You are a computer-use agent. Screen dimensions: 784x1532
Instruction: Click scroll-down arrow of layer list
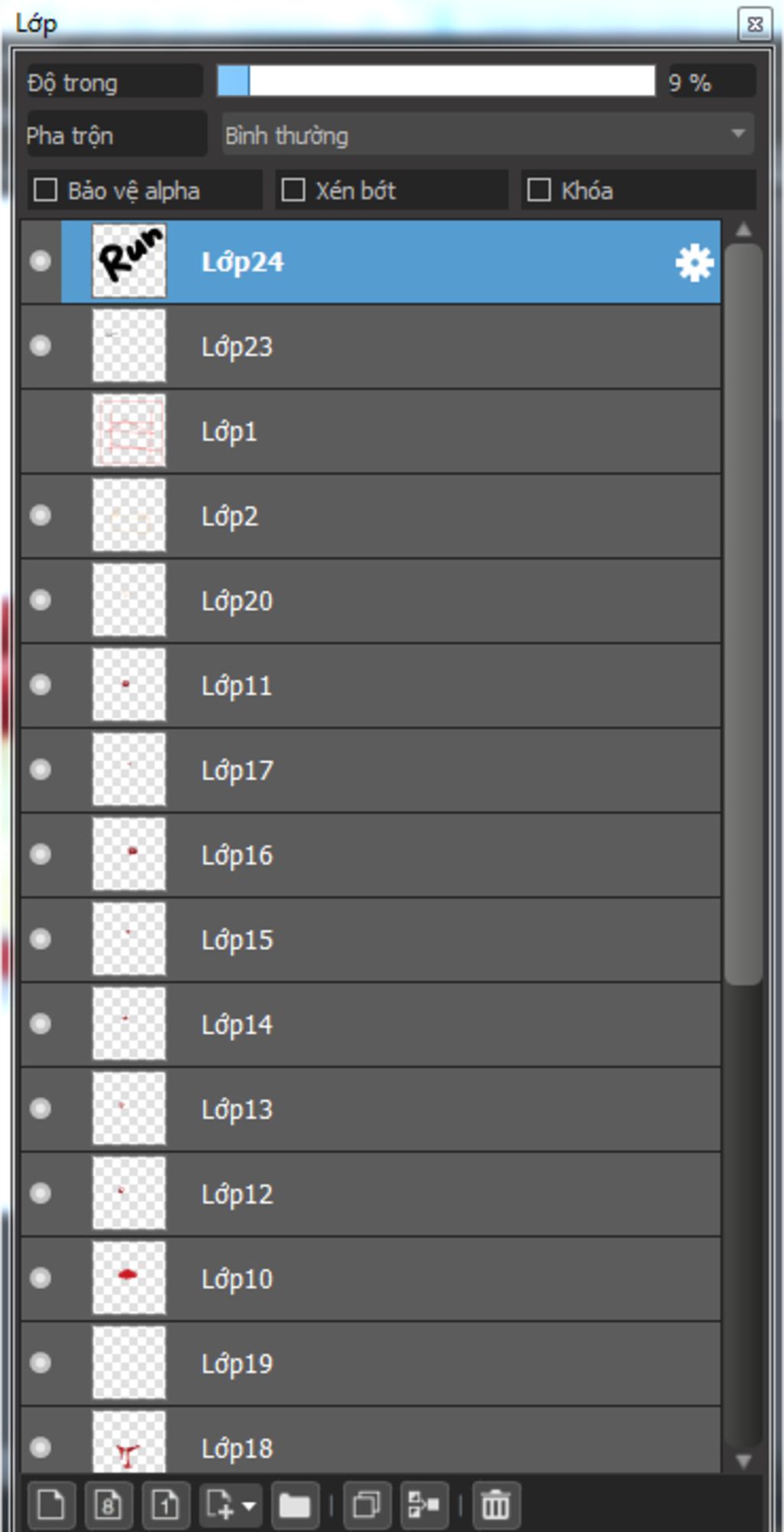coord(743,1461)
